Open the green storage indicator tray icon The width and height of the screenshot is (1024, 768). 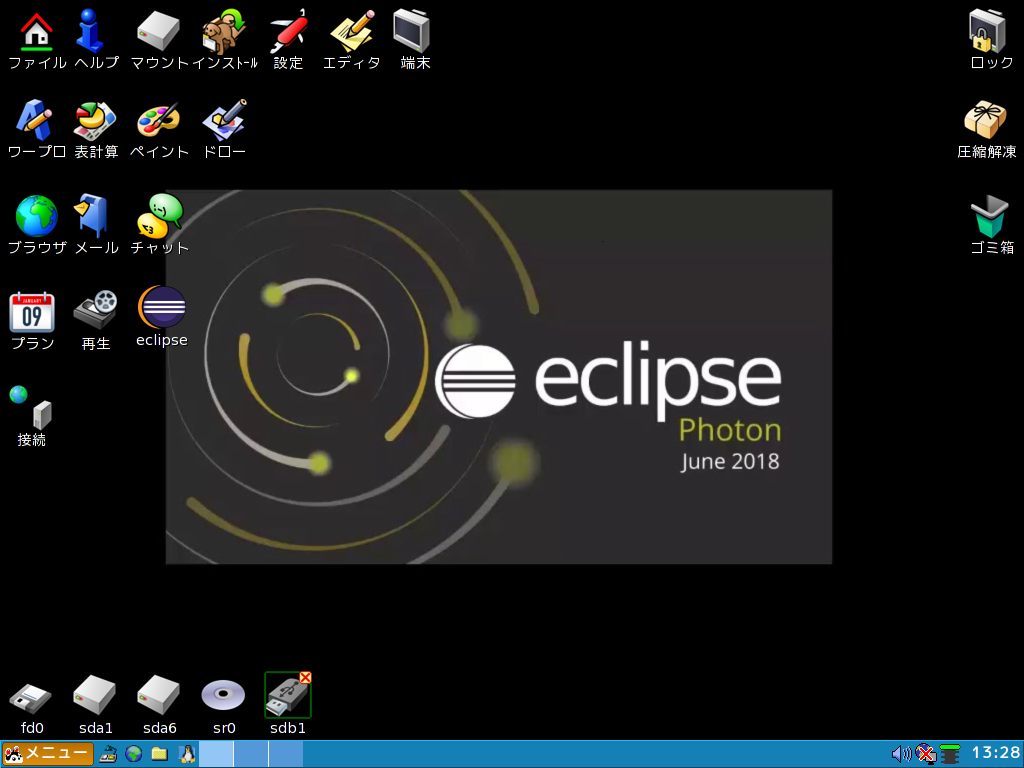(x=950, y=754)
